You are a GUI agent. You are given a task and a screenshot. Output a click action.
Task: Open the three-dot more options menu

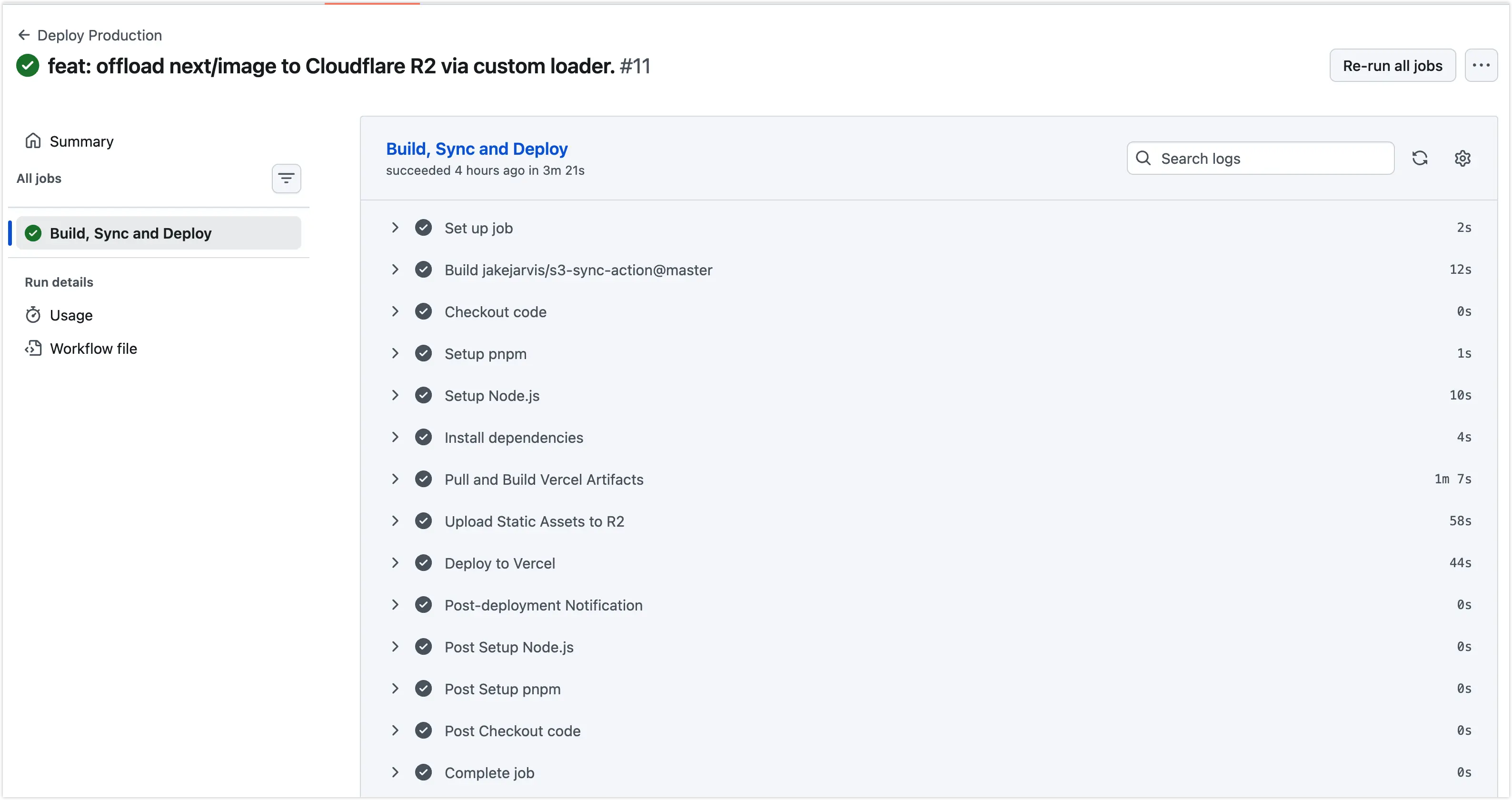pyautogui.click(x=1481, y=66)
